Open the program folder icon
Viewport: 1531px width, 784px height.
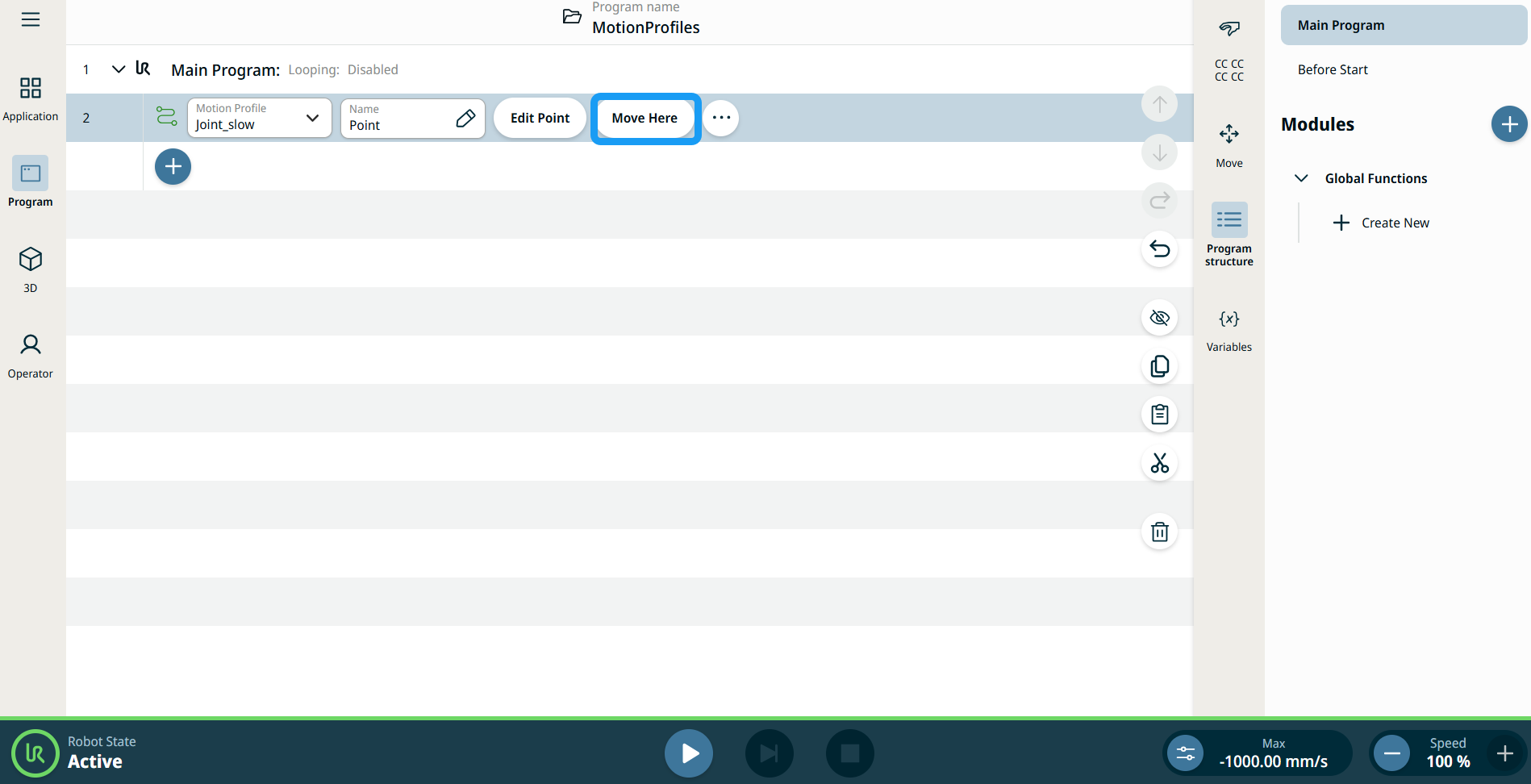coord(572,17)
